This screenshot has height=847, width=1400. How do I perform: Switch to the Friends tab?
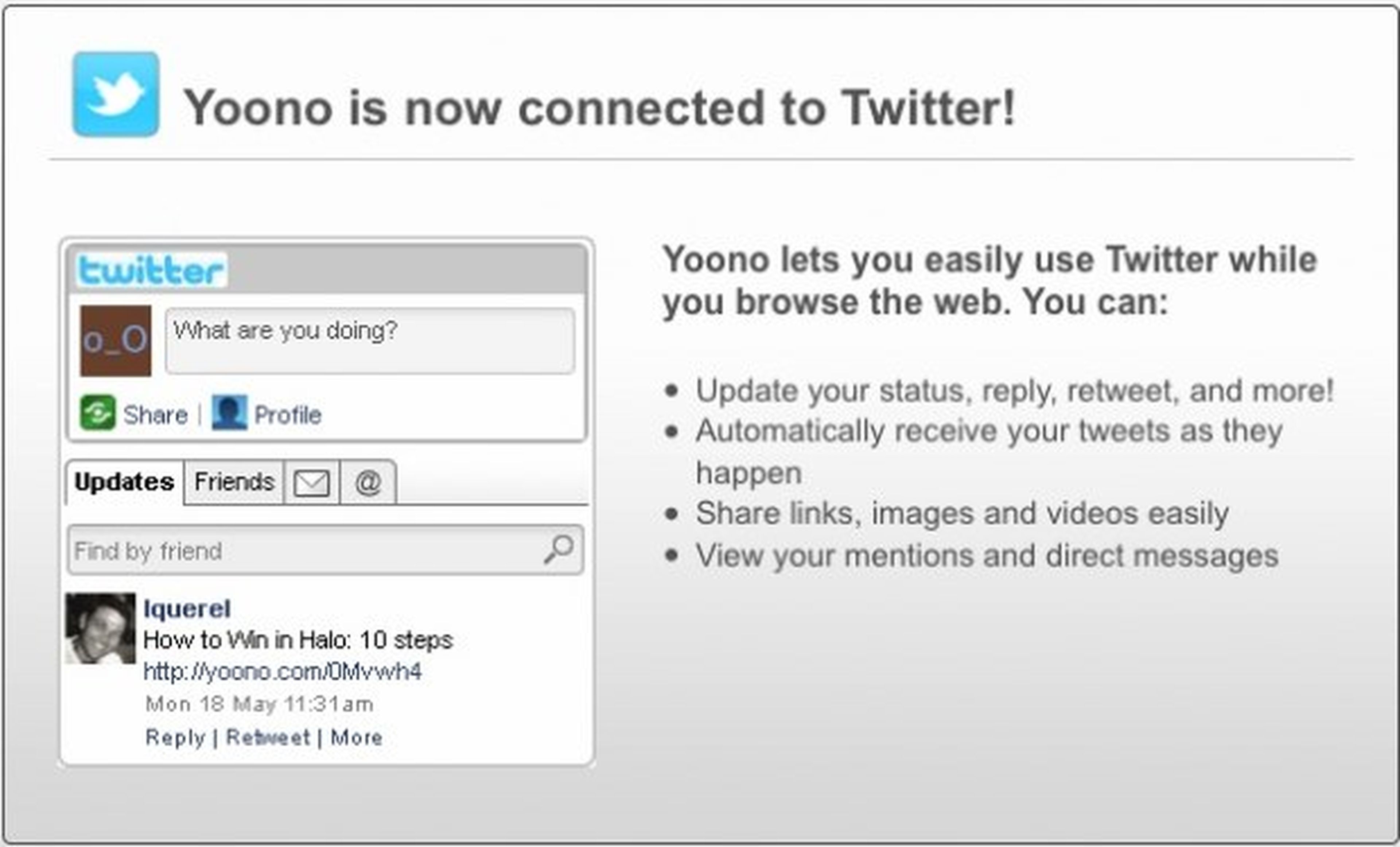pyautogui.click(x=234, y=482)
